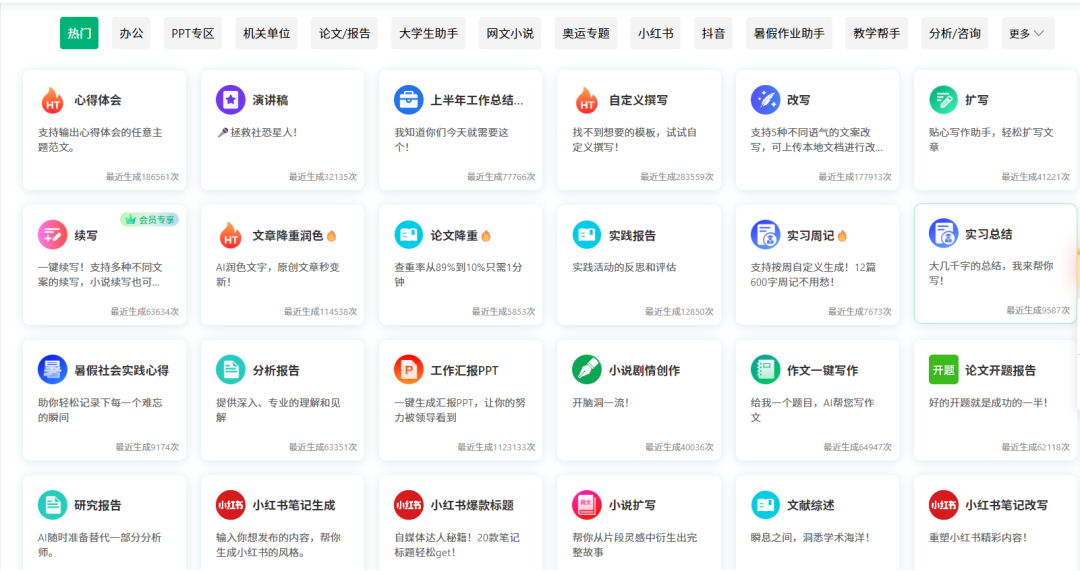Click the text 最近生成1123133次

[x=497, y=447]
